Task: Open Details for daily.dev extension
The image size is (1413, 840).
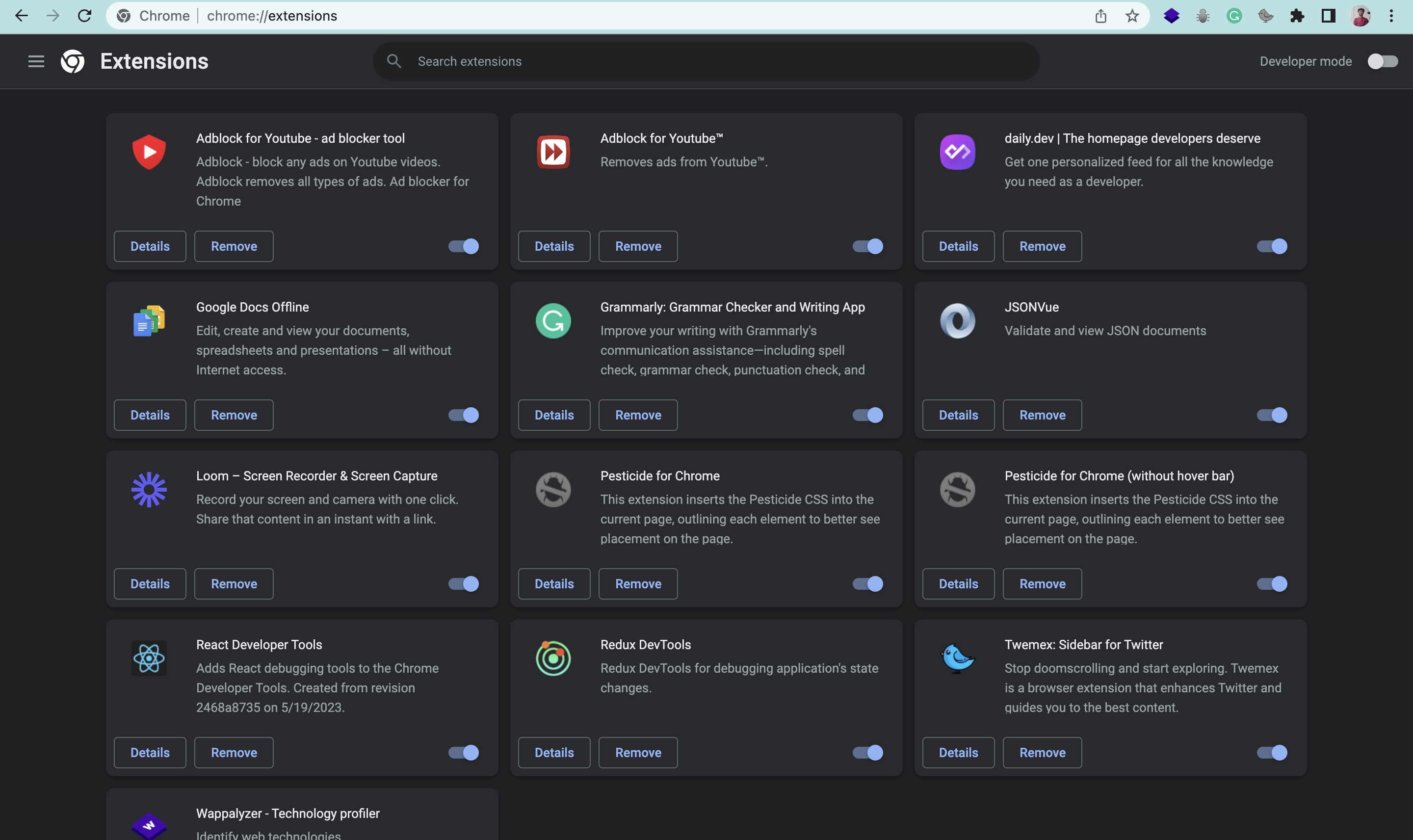Action: [958, 246]
